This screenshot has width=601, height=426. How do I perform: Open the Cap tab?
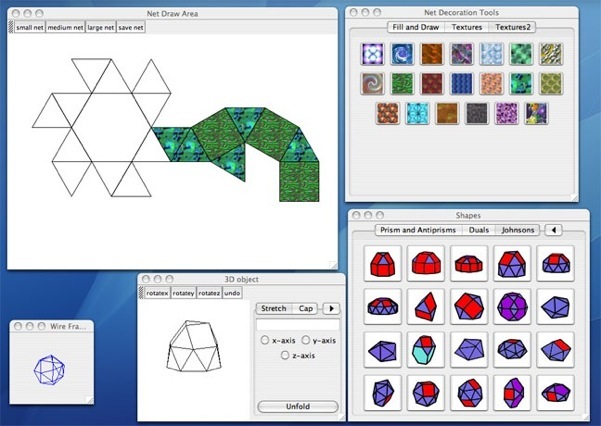[x=305, y=308]
